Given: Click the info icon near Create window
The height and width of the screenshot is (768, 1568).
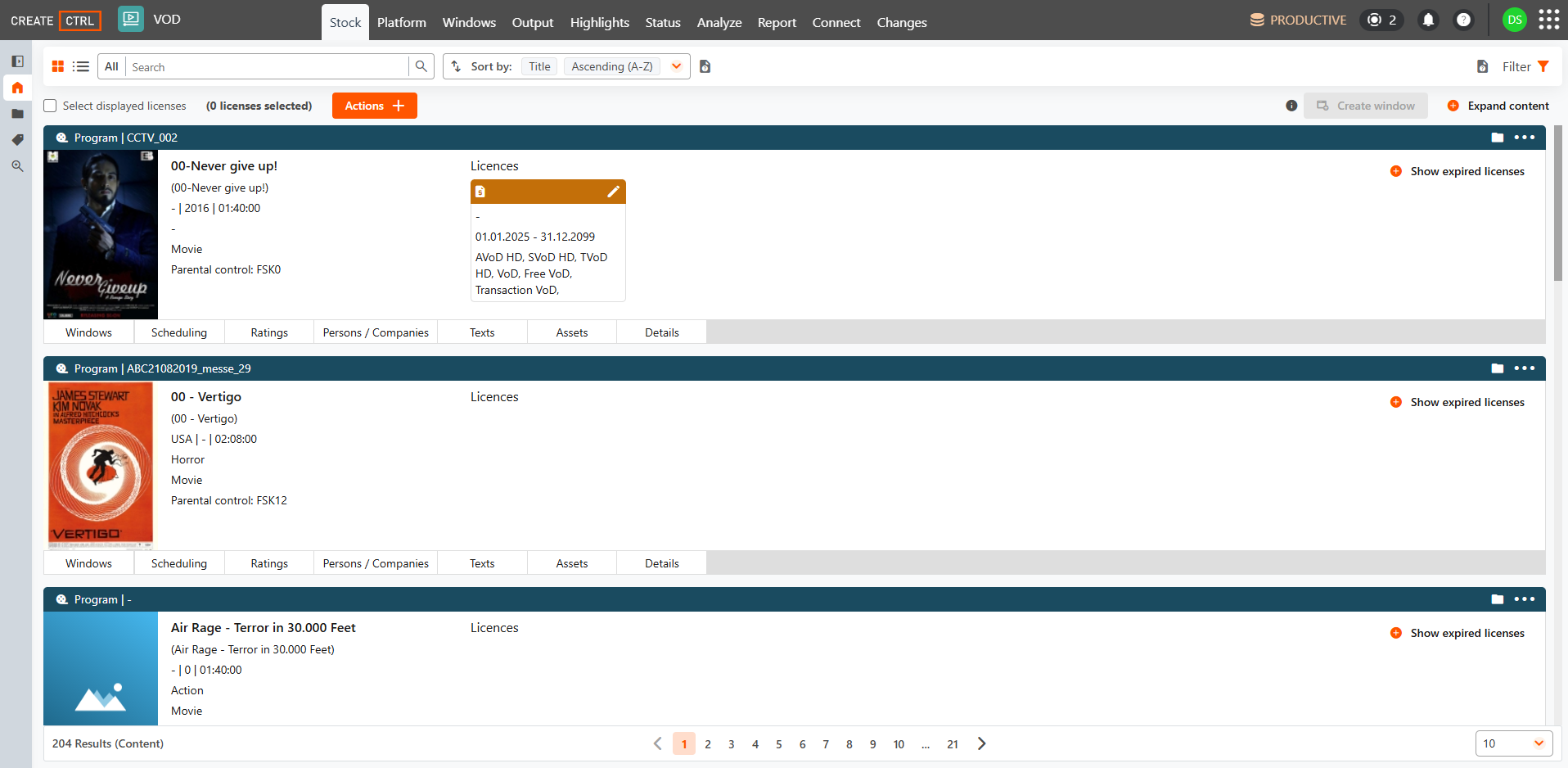Looking at the screenshot, I should [1291, 106].
